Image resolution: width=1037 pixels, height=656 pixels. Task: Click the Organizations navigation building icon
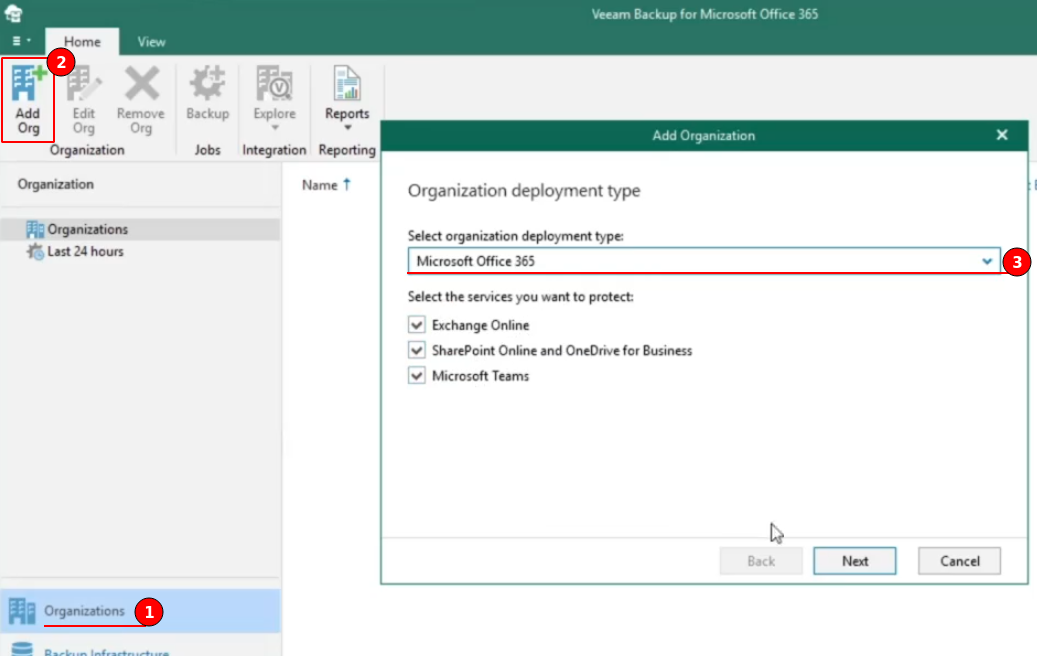pyautogui.click(x=22, y=611)
